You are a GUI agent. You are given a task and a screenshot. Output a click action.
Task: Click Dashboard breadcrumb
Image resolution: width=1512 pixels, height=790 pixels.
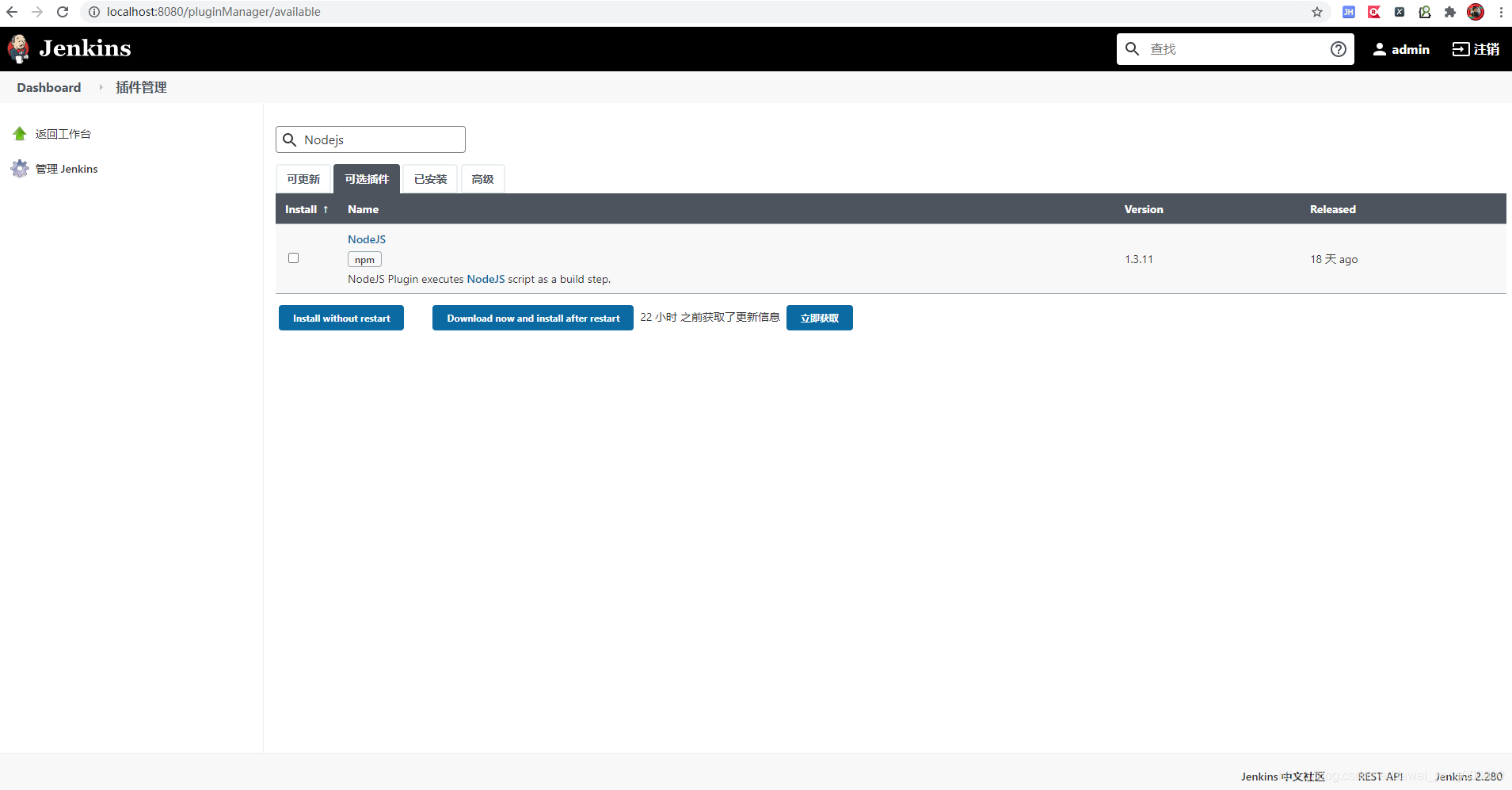pyautogui.click(x=49, y=87)
